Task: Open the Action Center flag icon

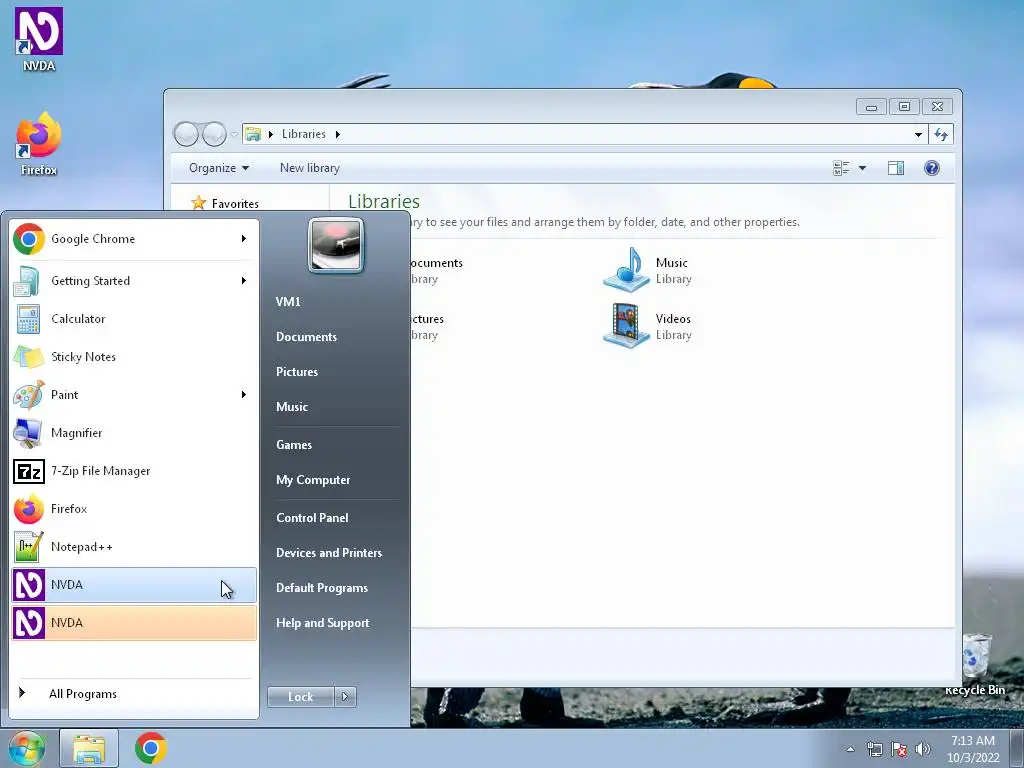Action: [899, 749]
